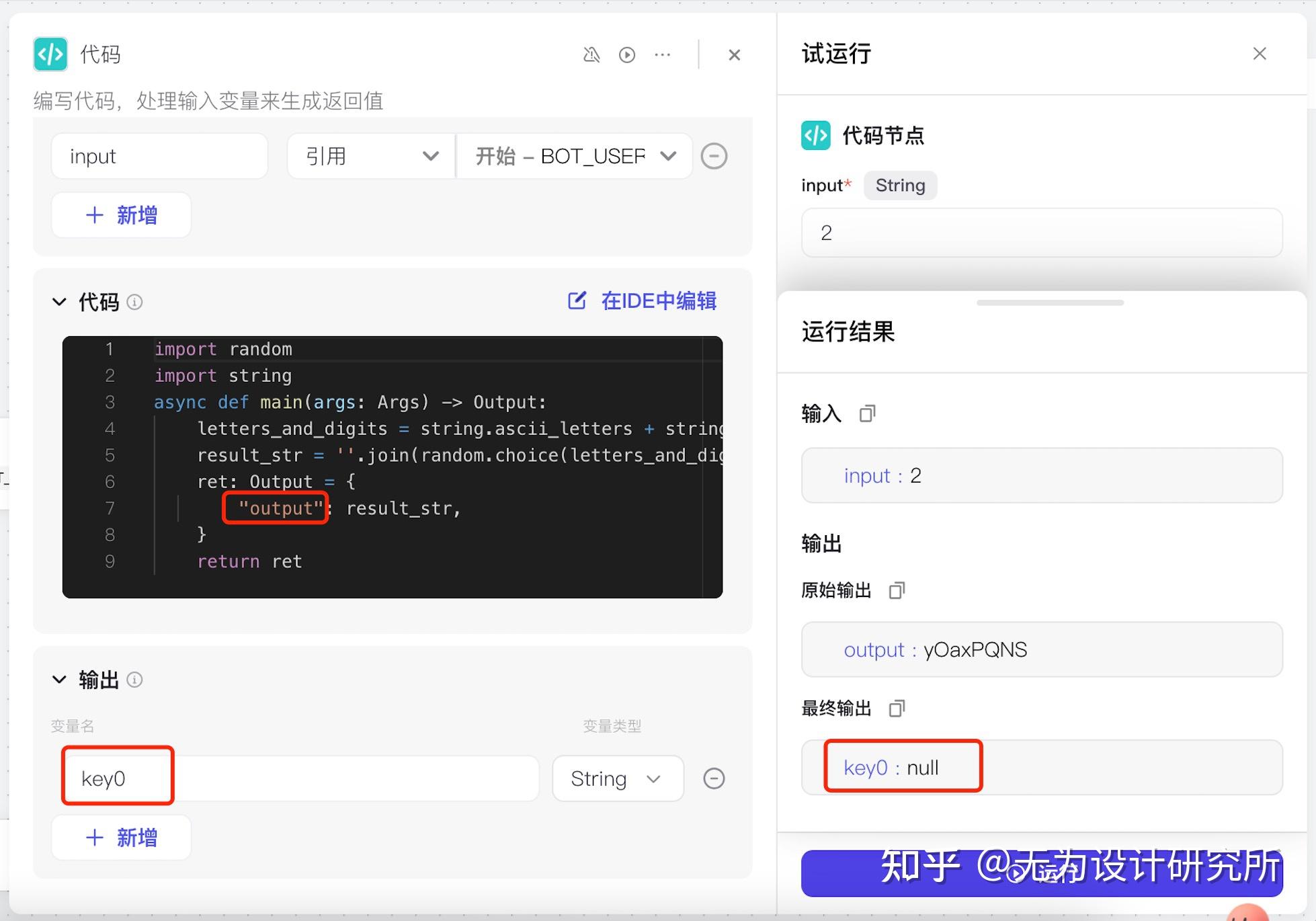Image resolution: width=1316 pixels, height=921 pixels.
Task: Open the String type dropdown for key0
Action: tap(617, 778)
